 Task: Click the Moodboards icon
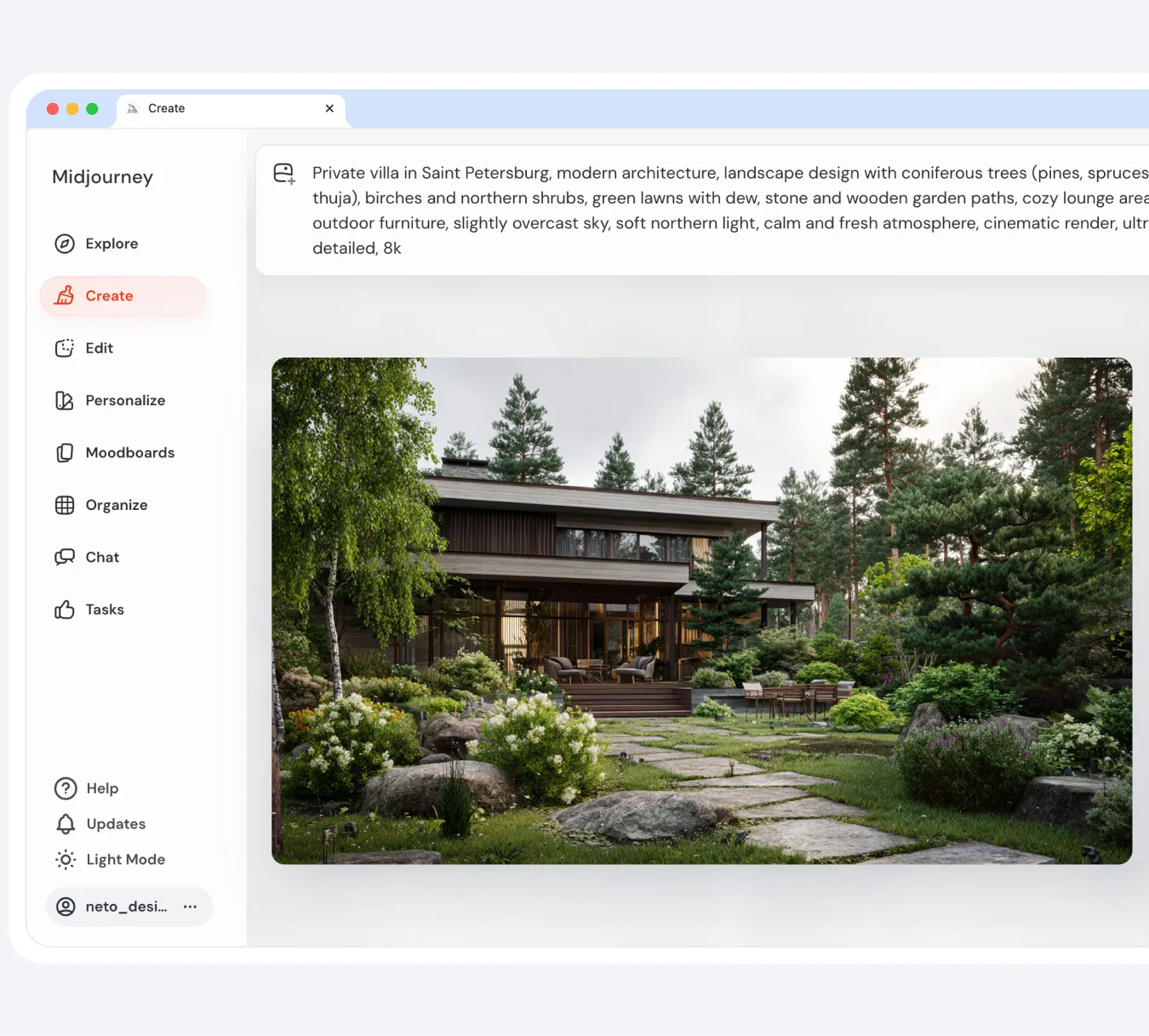[65, 453]
